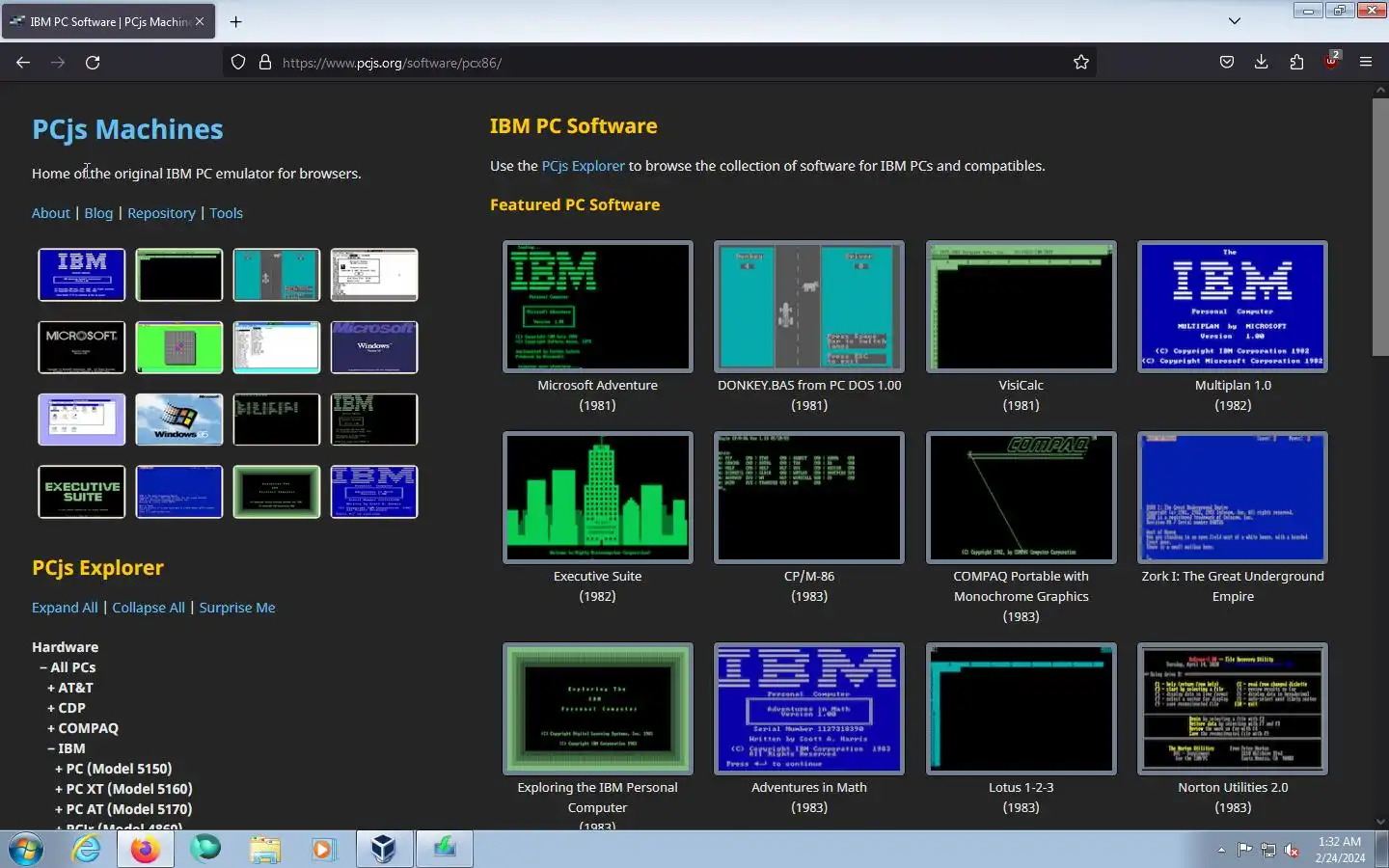Click the speaker volume tray icon
This screenshot has height=868, width=1389.
(x=1293, y=851)
